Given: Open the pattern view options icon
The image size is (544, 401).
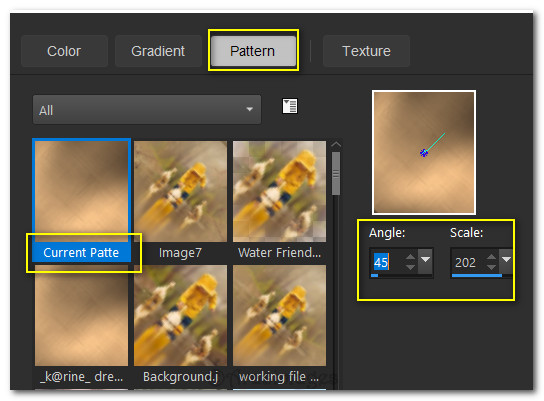Looking at the screenshot, I should (x=290, y=106).
